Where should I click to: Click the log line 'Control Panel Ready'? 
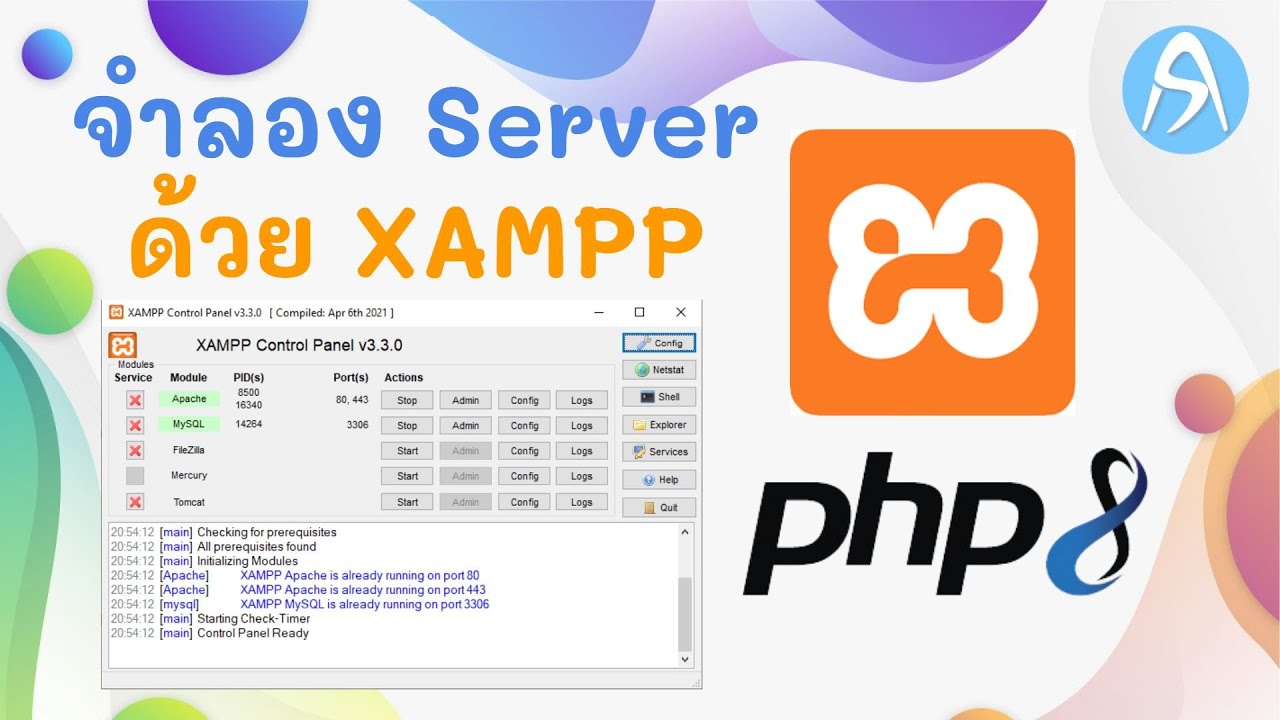tap(253, 633)
